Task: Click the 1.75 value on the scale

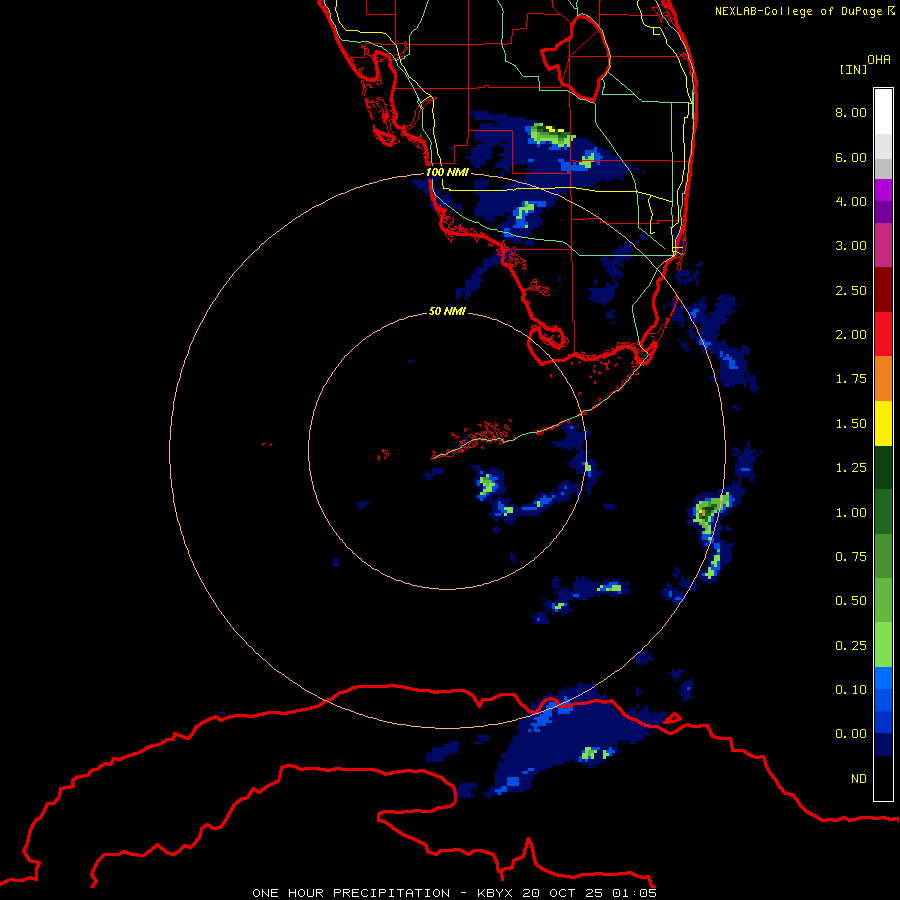Action: (x=851, y=379)
